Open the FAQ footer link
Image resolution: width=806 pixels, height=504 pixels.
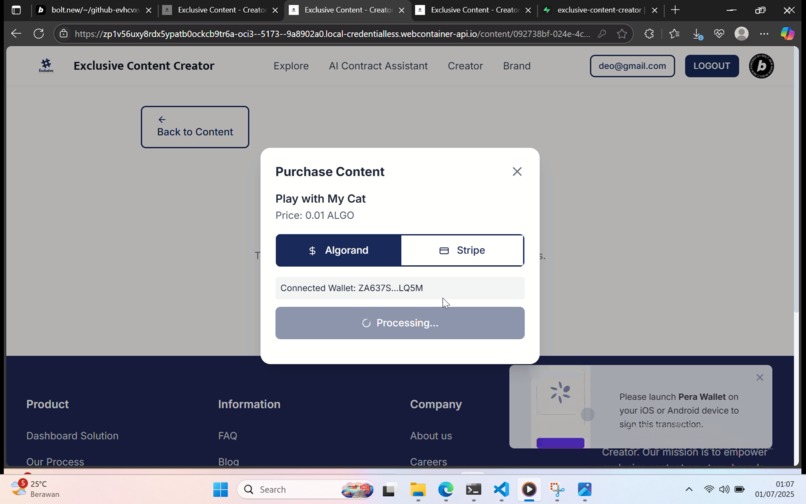228,436
